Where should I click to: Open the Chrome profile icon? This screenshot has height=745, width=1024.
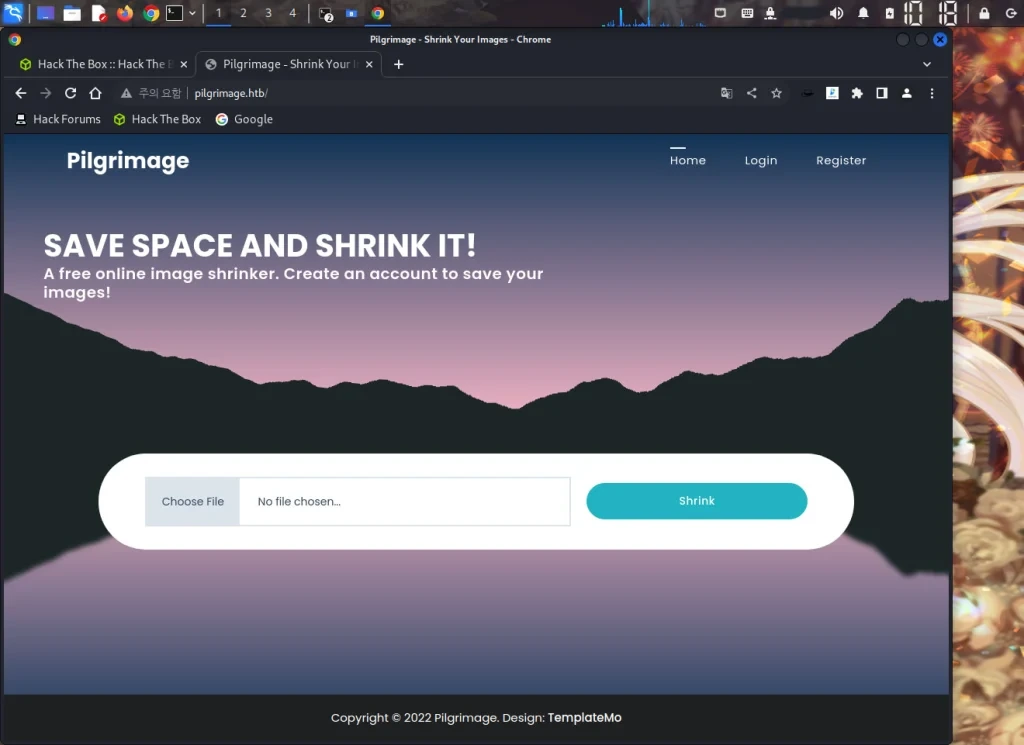(906, 93)
